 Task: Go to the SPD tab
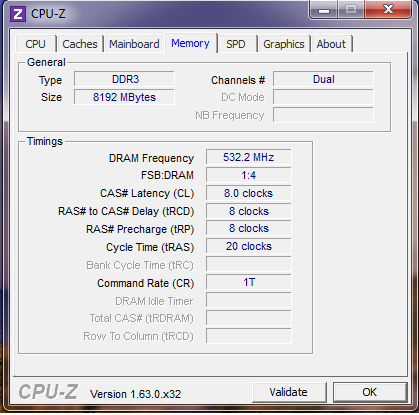pyautogui.click(x=236, y=44)
